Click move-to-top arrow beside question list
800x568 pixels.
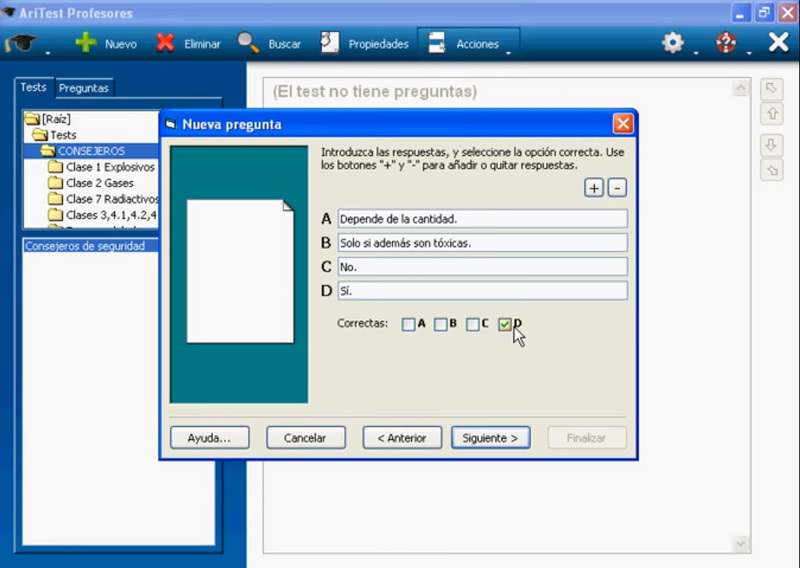point(771,89)
